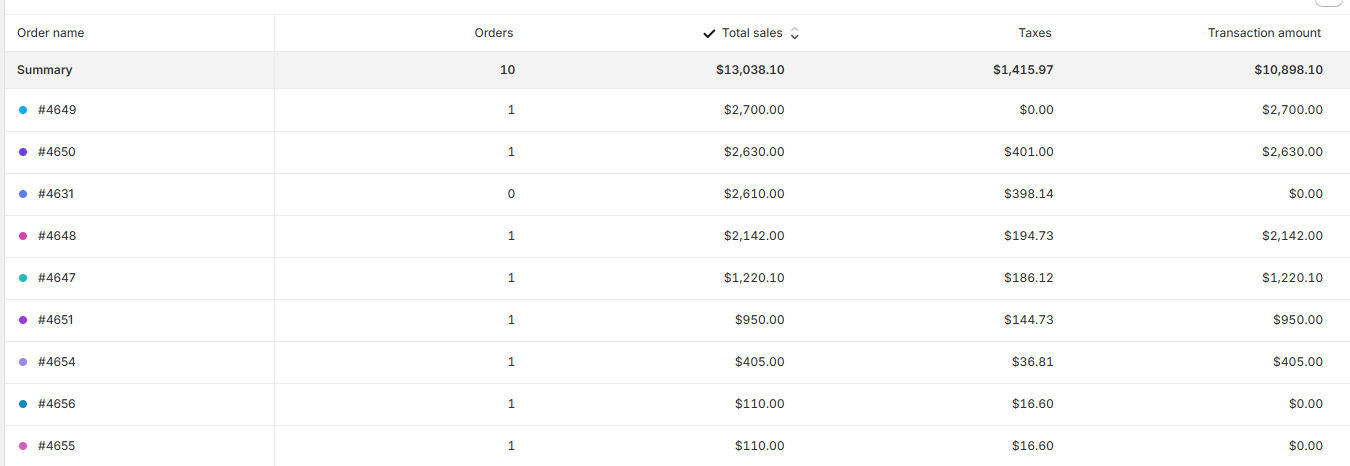Image resolution: width=1350 pixels, height=466 pixels.
Task: Click the Total sales header label
Action: 752,33
